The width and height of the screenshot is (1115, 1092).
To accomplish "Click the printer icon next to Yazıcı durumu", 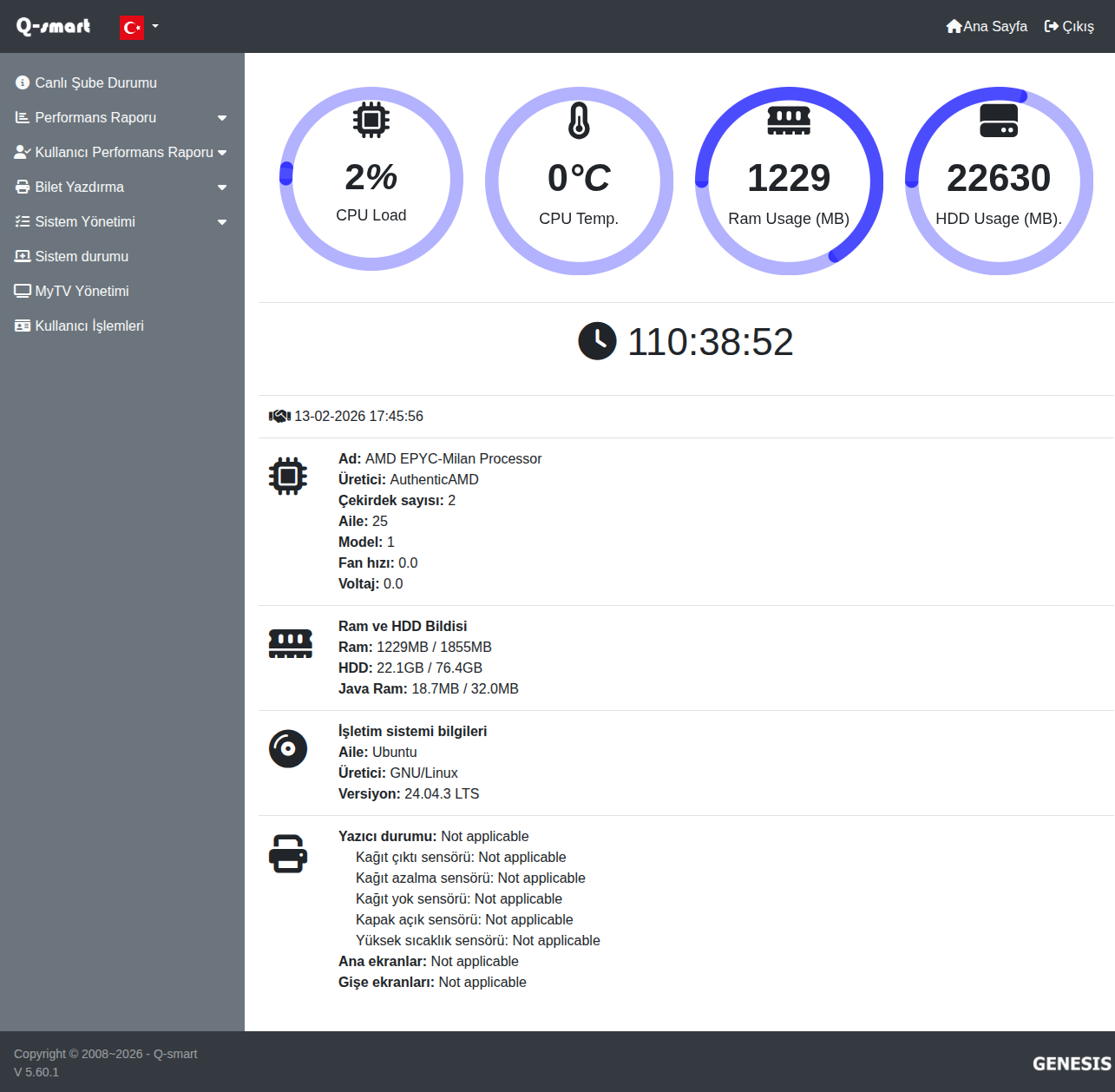I will tap(288, 854).
